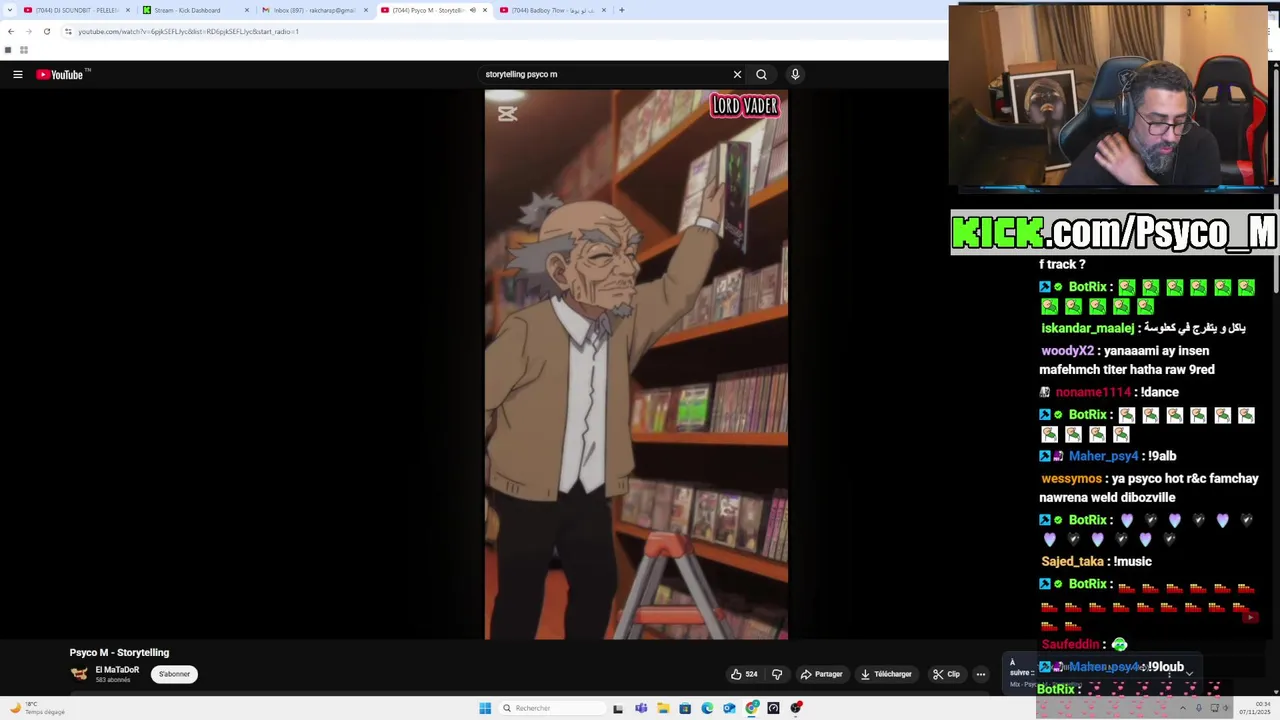Focus the youtube.com address bar URL
The image size is (1280, 720).
point(189,31)
